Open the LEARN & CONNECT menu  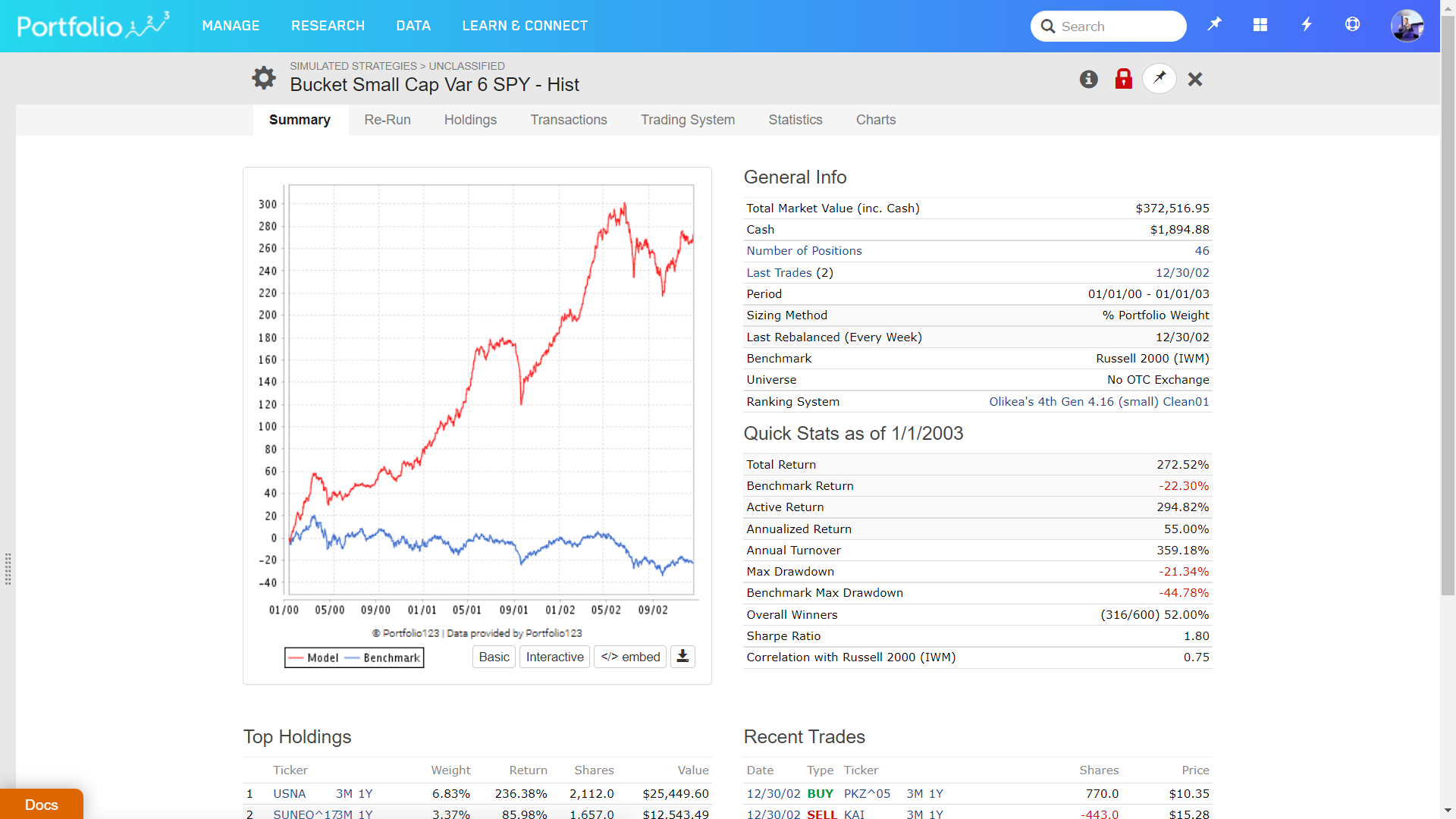point(525,26)
